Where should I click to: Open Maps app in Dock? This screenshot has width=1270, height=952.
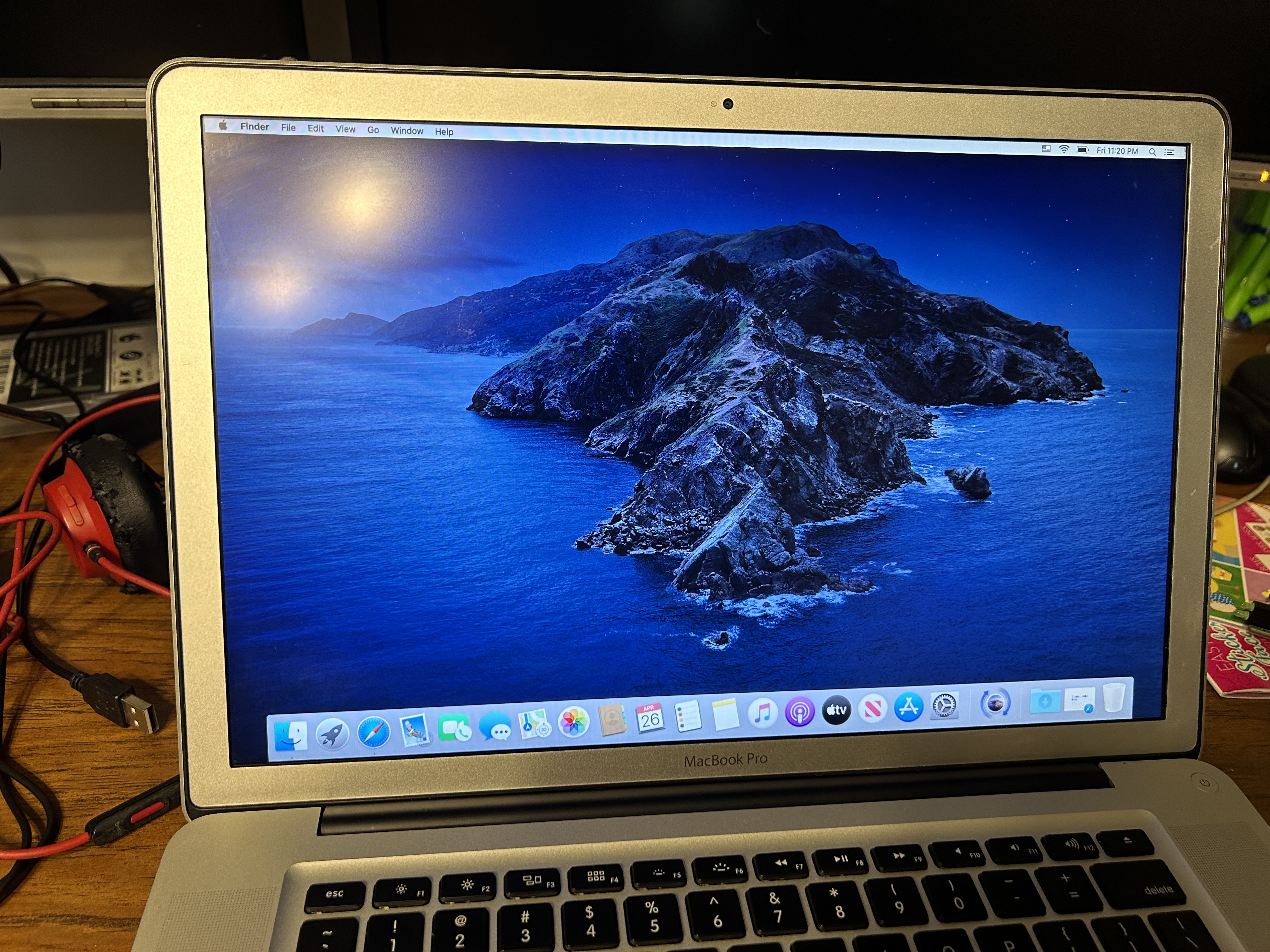point(535,724)
